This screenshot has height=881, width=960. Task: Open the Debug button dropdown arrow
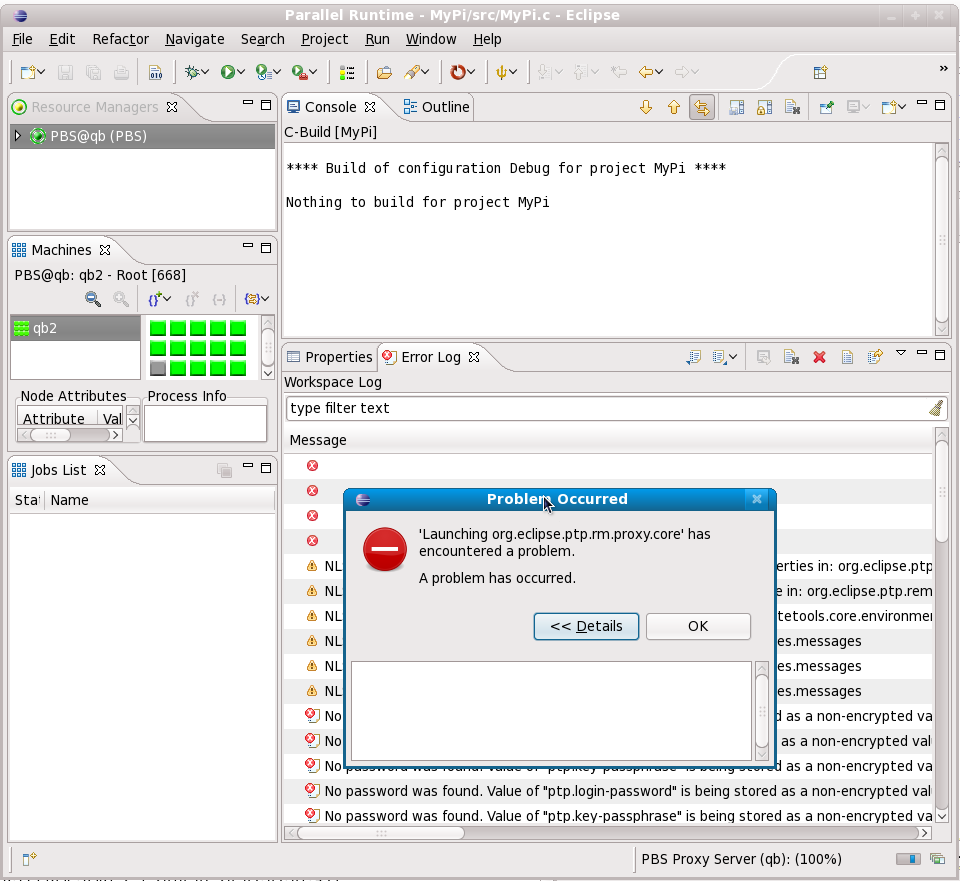coord(205,72)
